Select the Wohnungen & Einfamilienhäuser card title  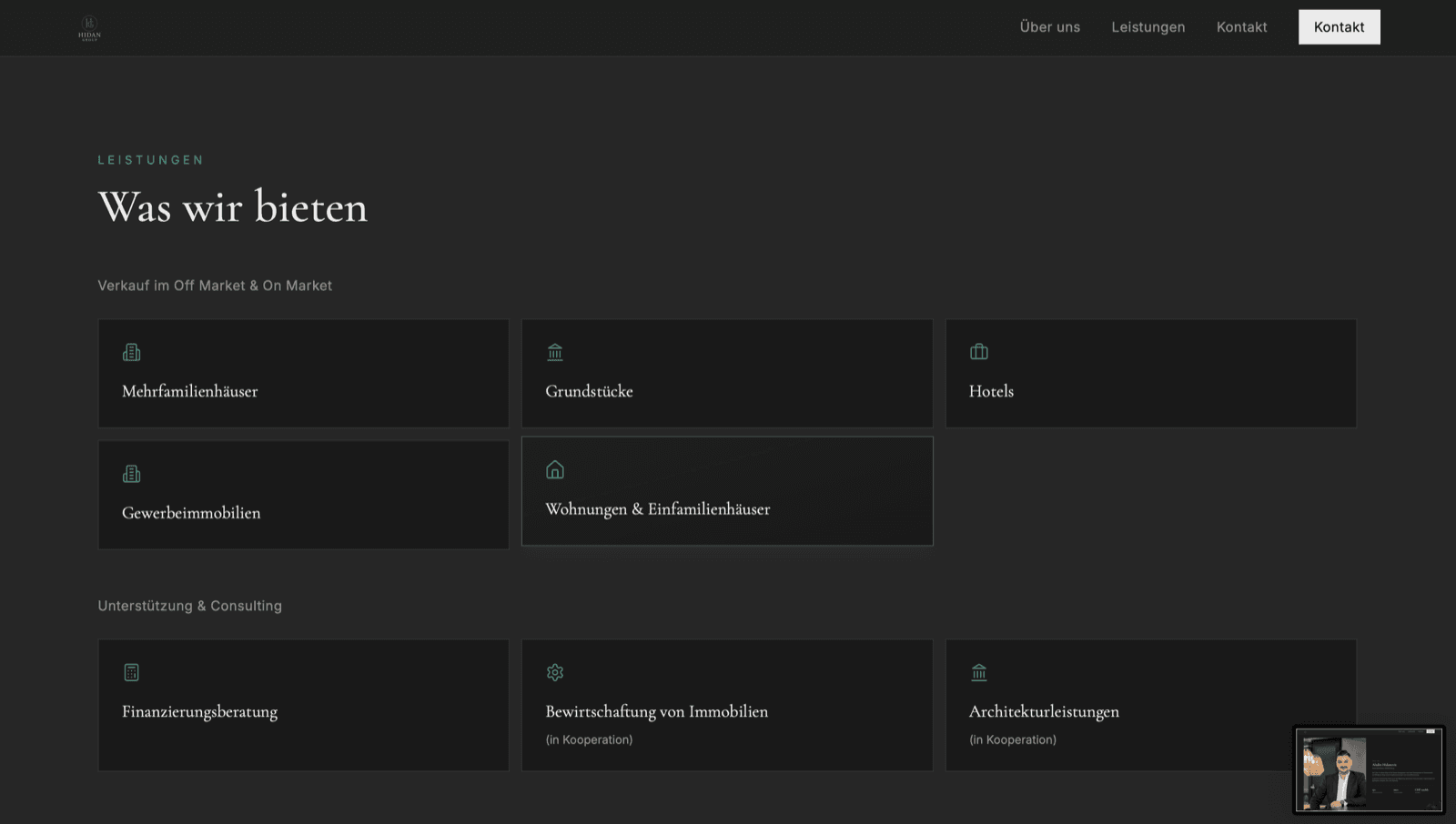658,509
